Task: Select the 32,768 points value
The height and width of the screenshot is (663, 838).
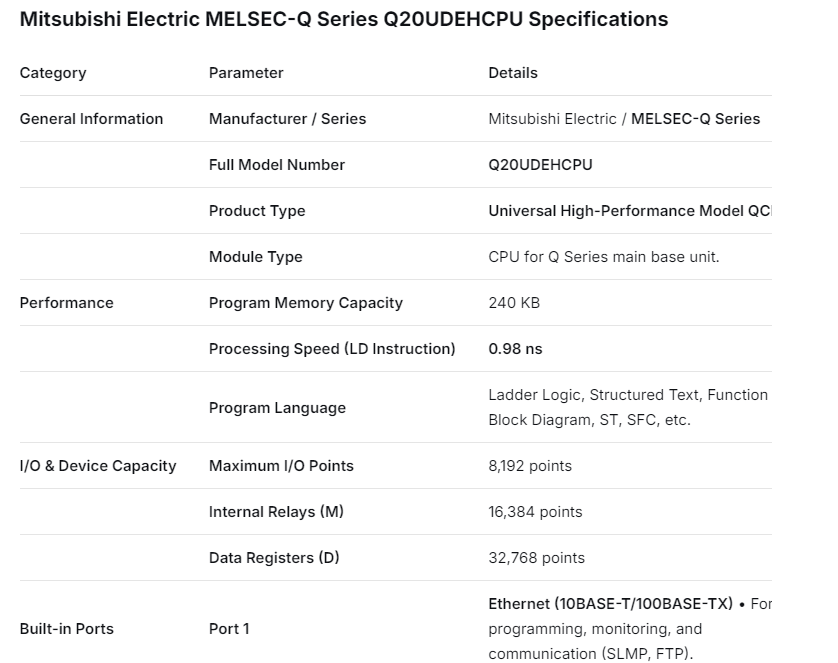Action: click(x=536, y=558)
